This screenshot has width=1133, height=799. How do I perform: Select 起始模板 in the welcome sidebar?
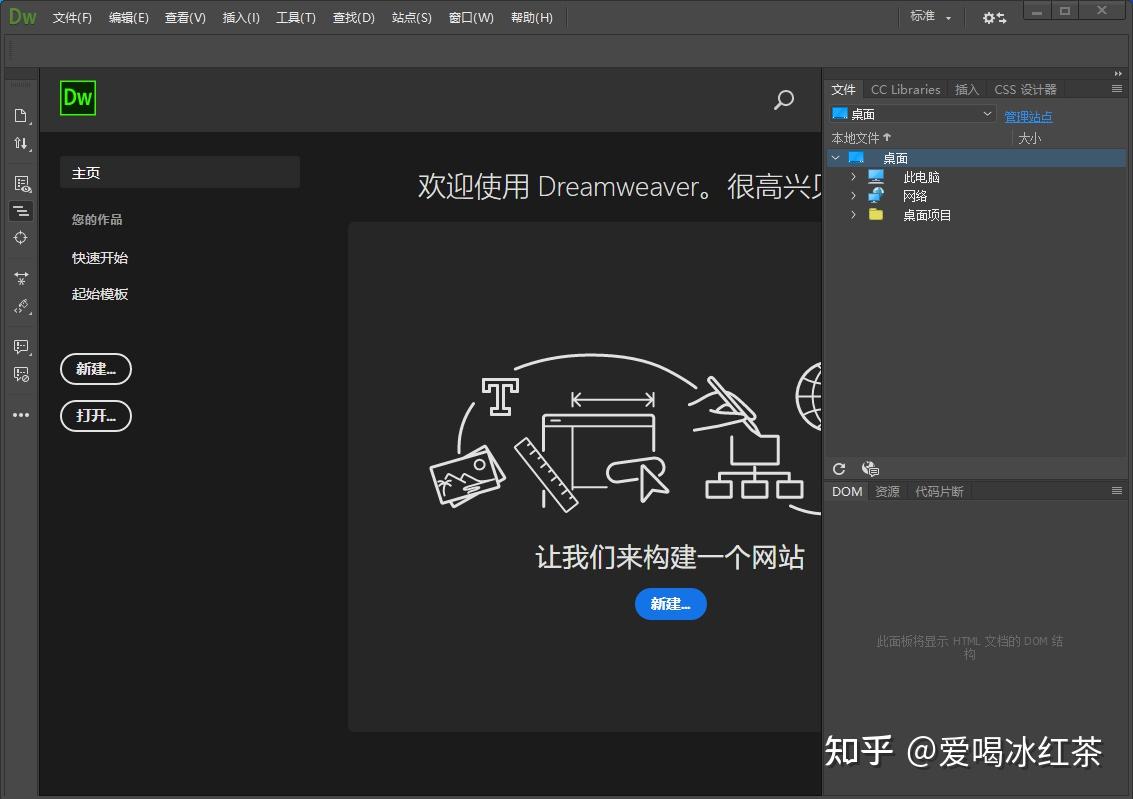(x=100, y=293)
